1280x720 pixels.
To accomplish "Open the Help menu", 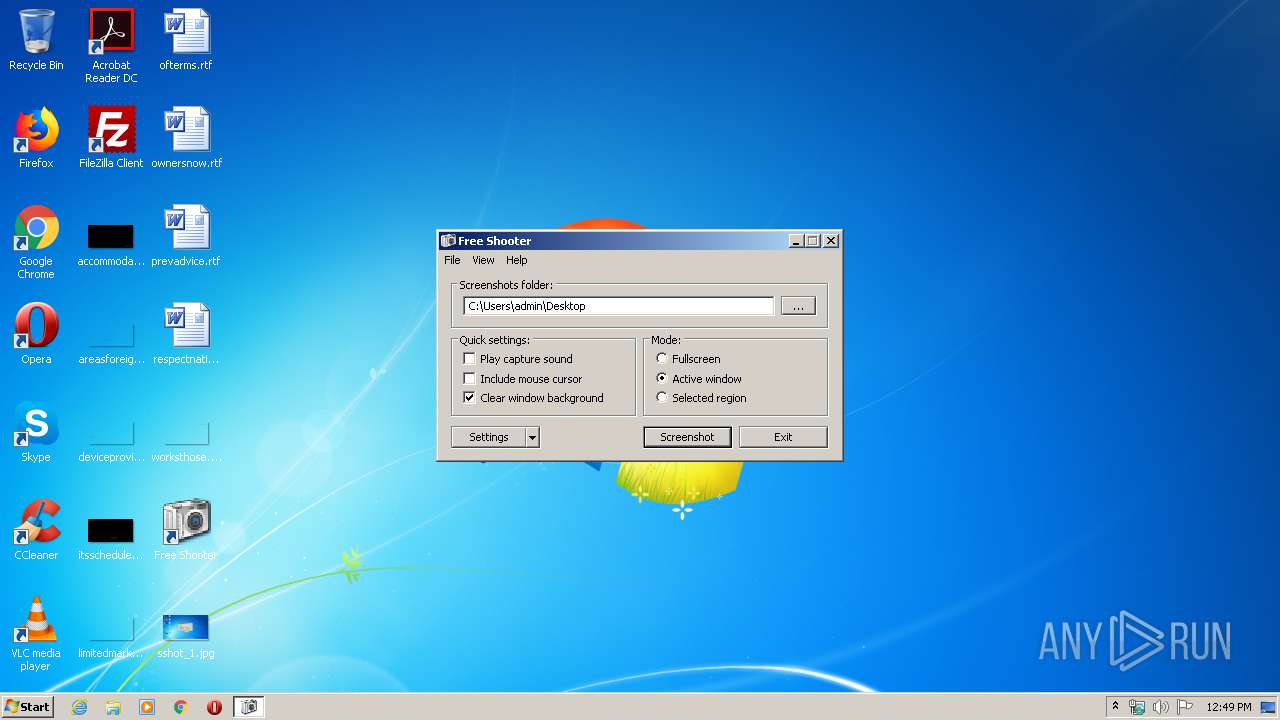I will [x=516, y=260].
